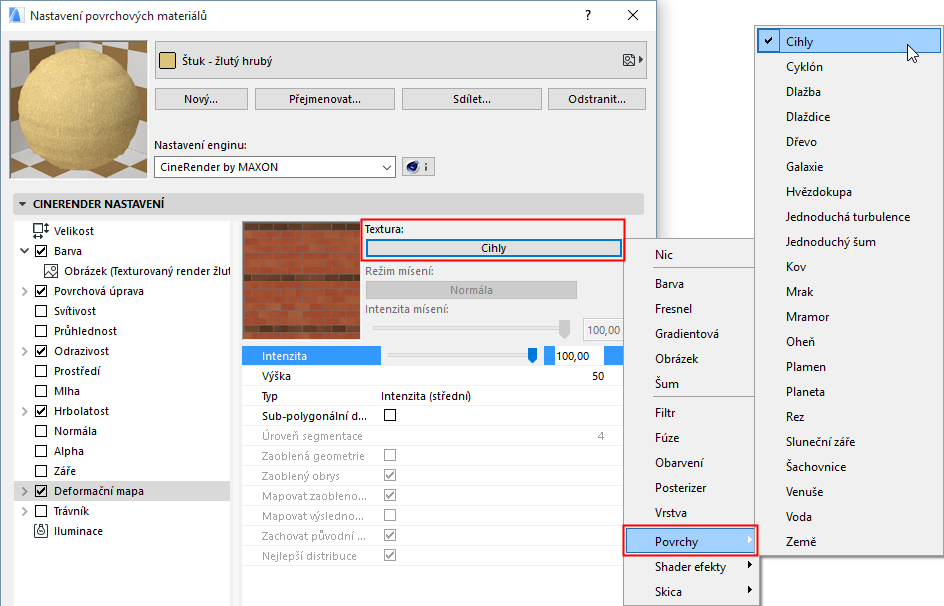Click the ArchiCAD title bar icon
The image size is (944, 606).
pos(16,15)
